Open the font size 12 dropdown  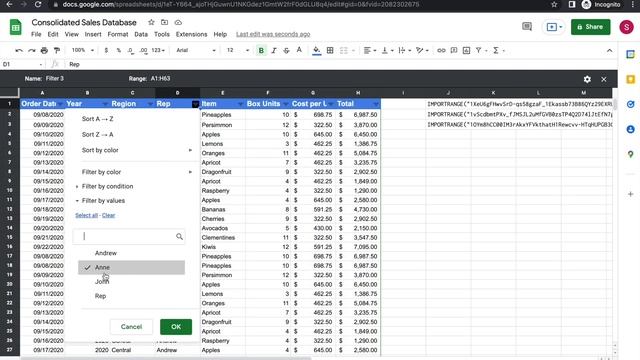click(238, 50)
